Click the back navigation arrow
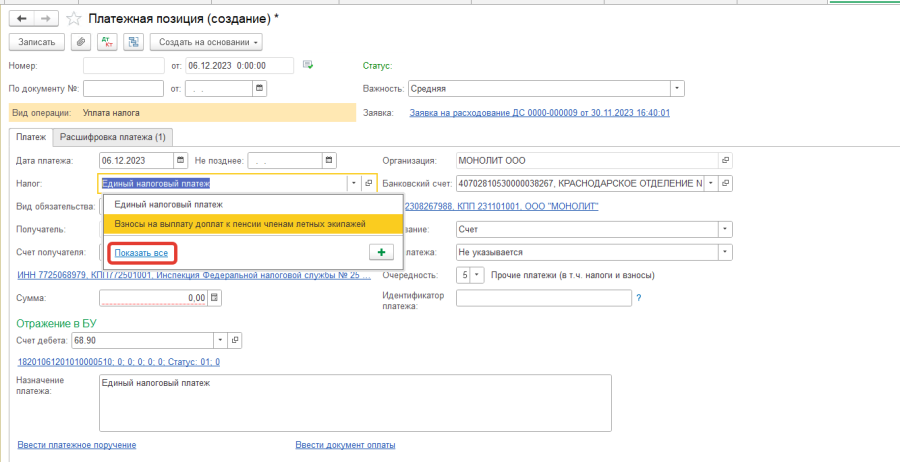This screenshot has height=462, width=900. (22, 19)
